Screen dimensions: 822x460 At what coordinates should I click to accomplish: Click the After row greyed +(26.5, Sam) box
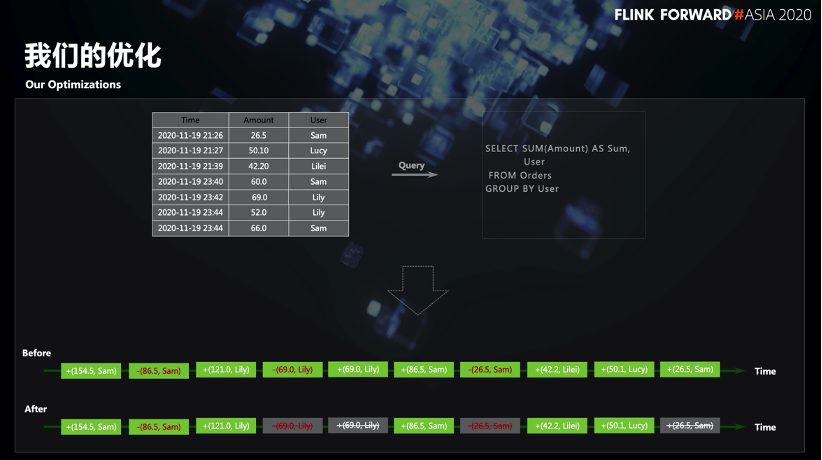click(690, 425)
